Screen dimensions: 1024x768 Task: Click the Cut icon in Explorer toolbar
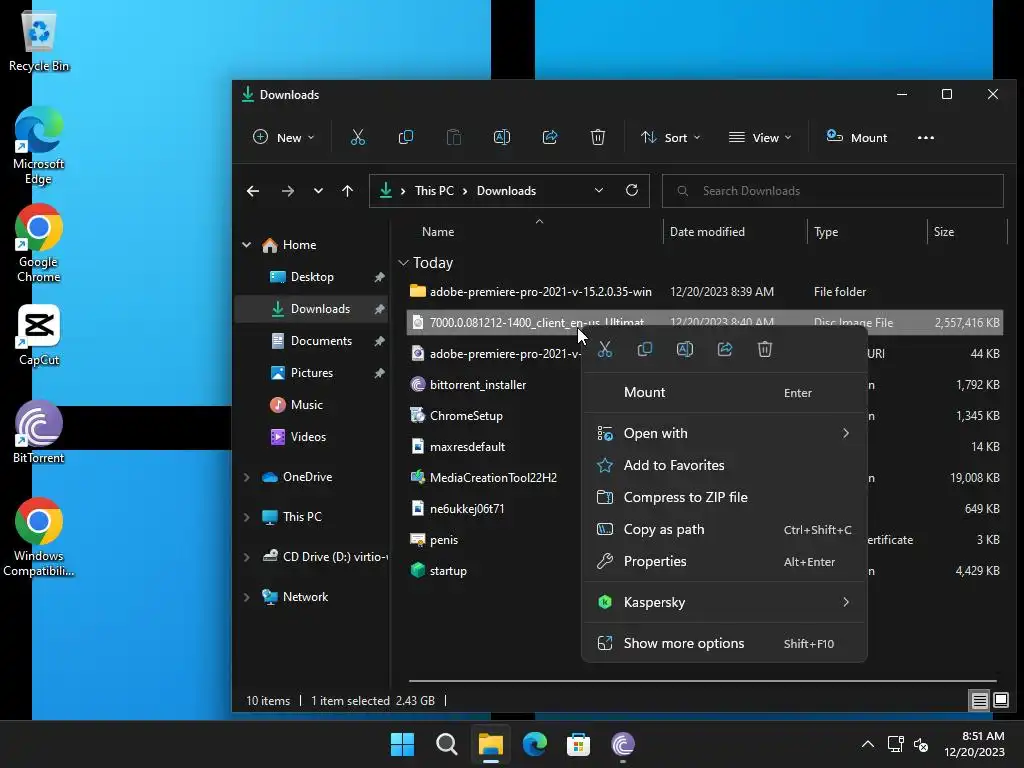(x=357, y=137)
